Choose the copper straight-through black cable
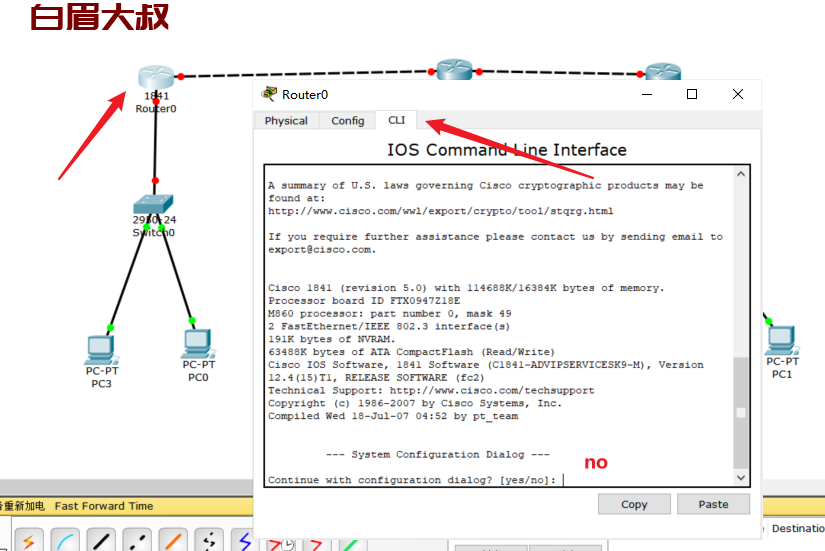Viewport: 825px width, 551px height. pos(101,541)
